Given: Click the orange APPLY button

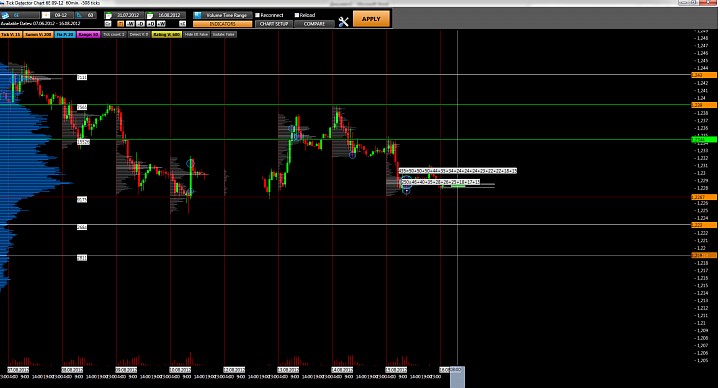Looking at the screenshot, I should pyautogui.click(x=371, y=19).
